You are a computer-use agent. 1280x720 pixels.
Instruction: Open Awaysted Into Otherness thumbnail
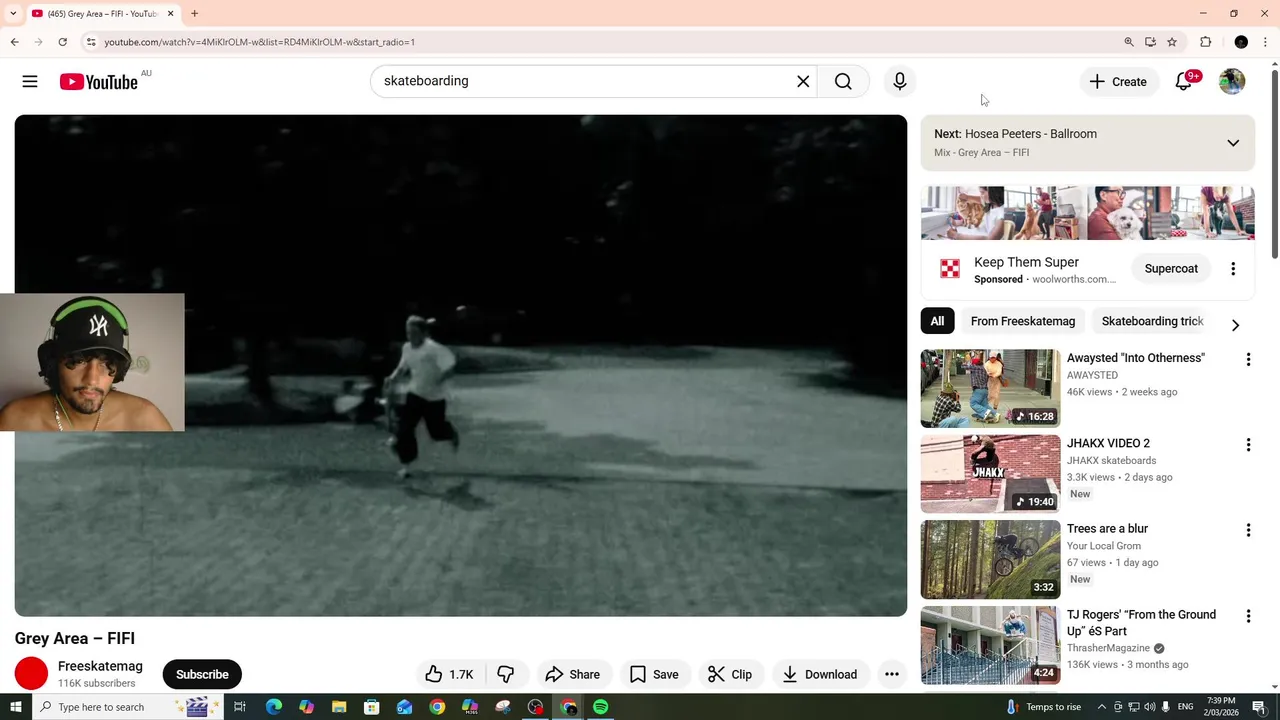[990, 388]
